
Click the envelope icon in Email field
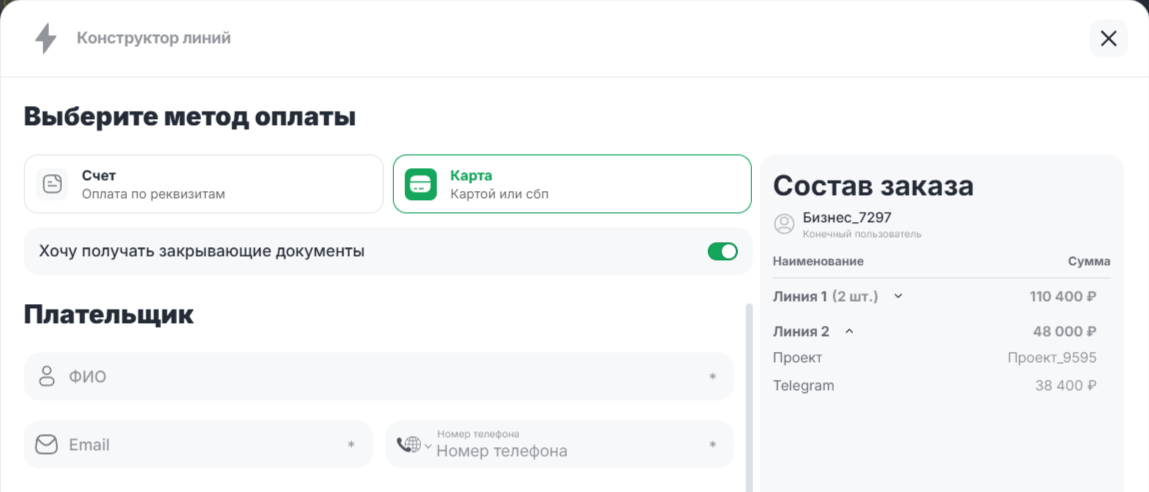tap(46, 445)
